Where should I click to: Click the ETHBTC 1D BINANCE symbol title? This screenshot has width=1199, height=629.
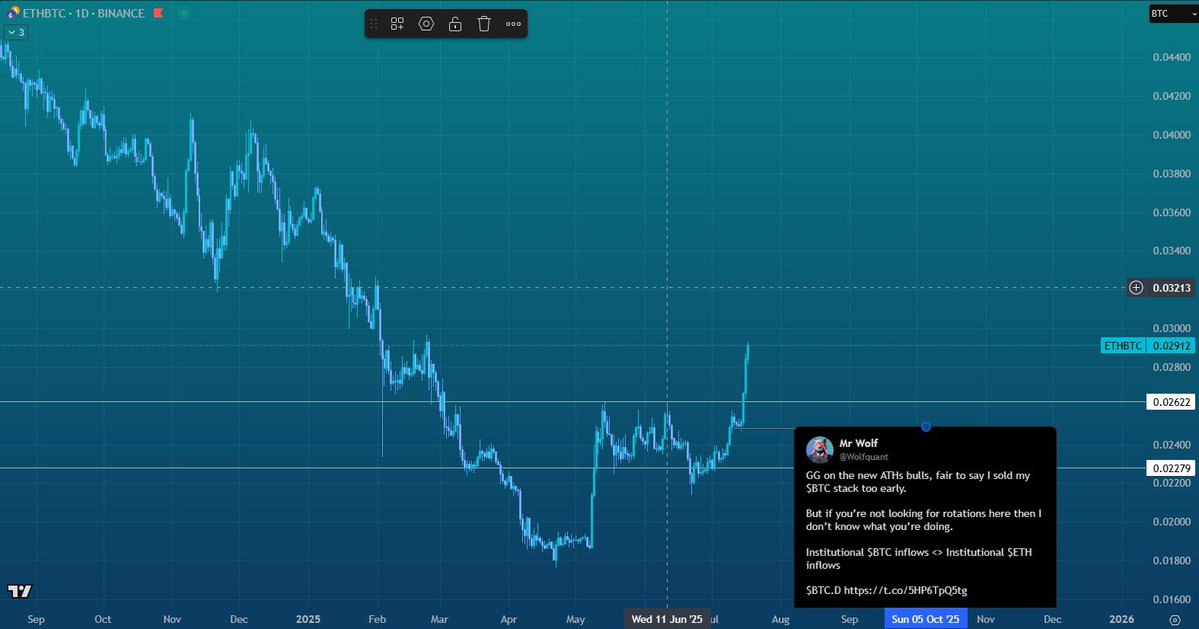point(83,13)
